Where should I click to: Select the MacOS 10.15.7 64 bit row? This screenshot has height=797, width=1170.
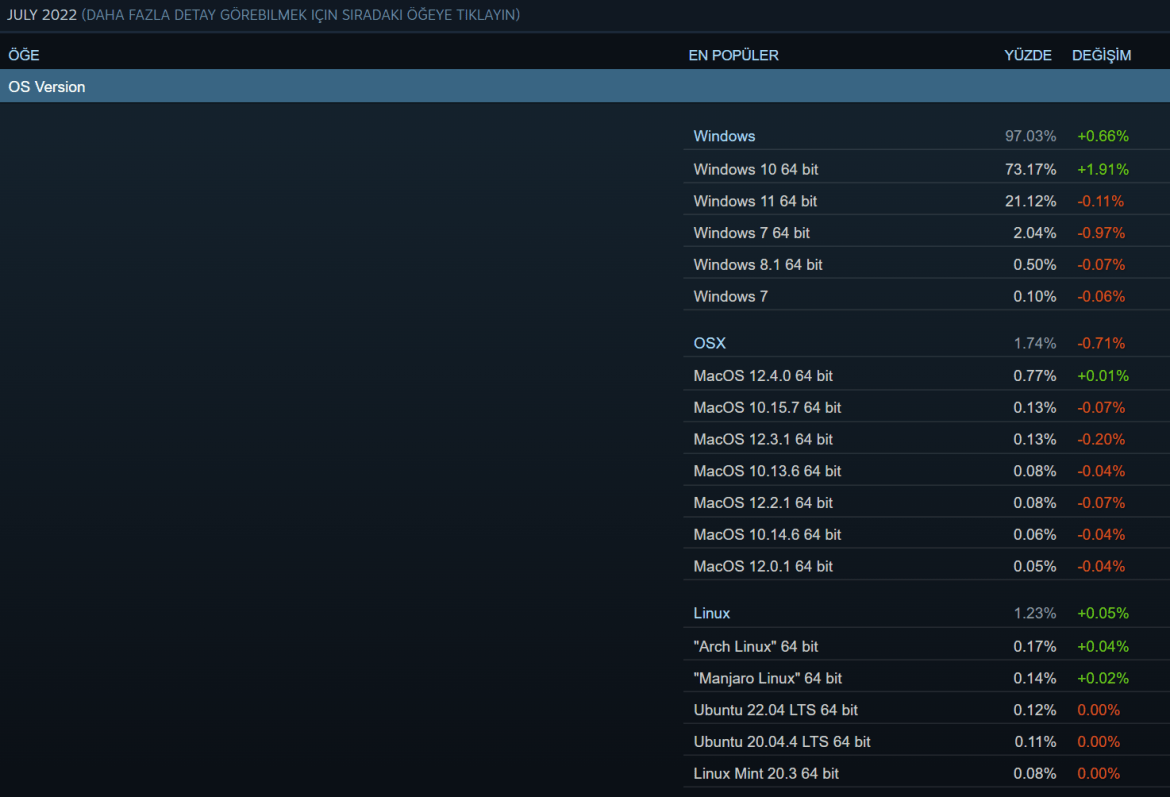coord(926,407)
